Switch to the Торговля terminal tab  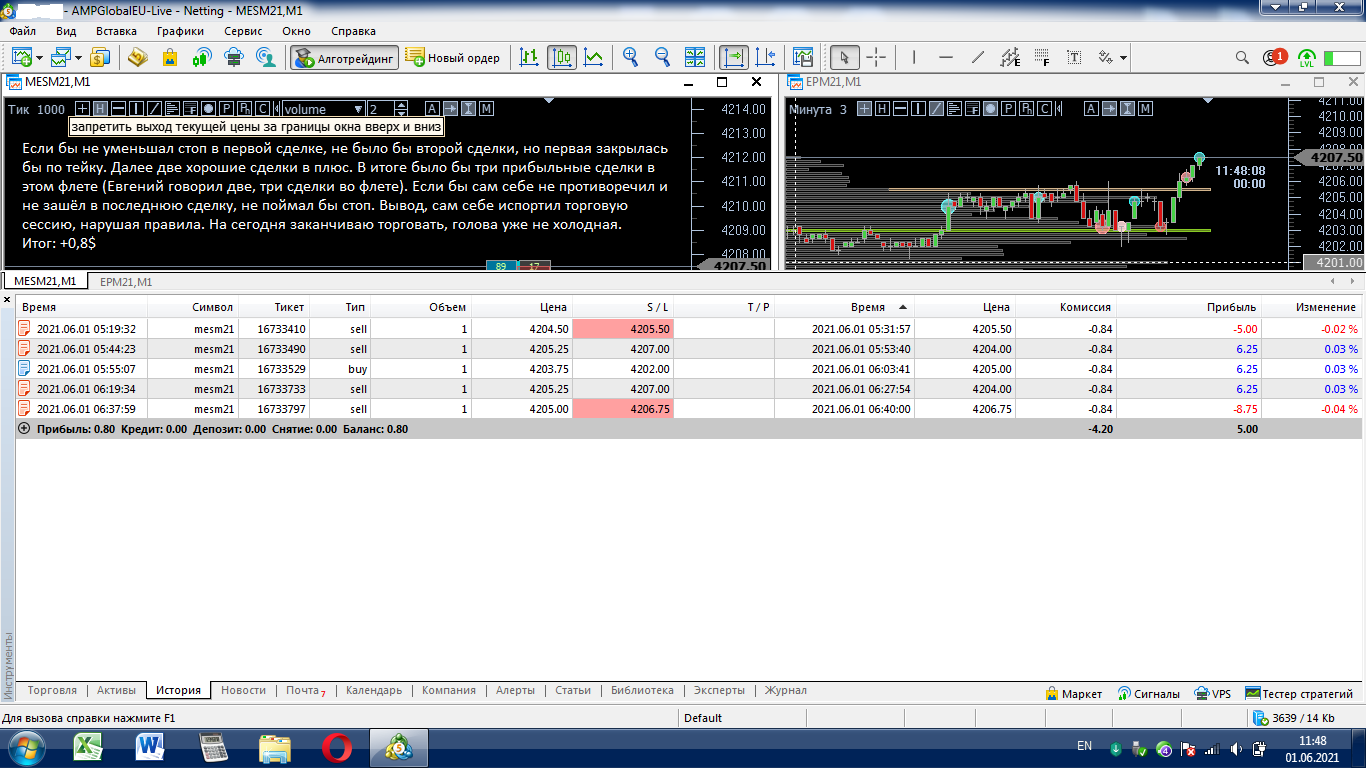pyautogui.click(x=52, y=690)
